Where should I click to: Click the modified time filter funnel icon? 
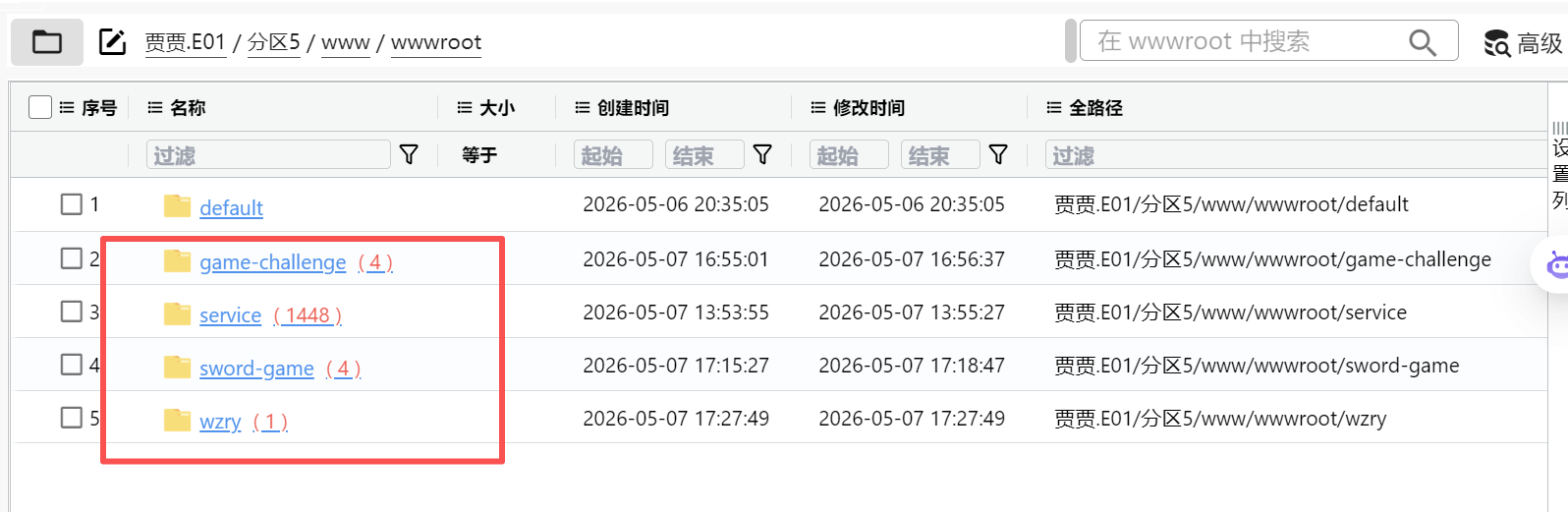(998, 154)
